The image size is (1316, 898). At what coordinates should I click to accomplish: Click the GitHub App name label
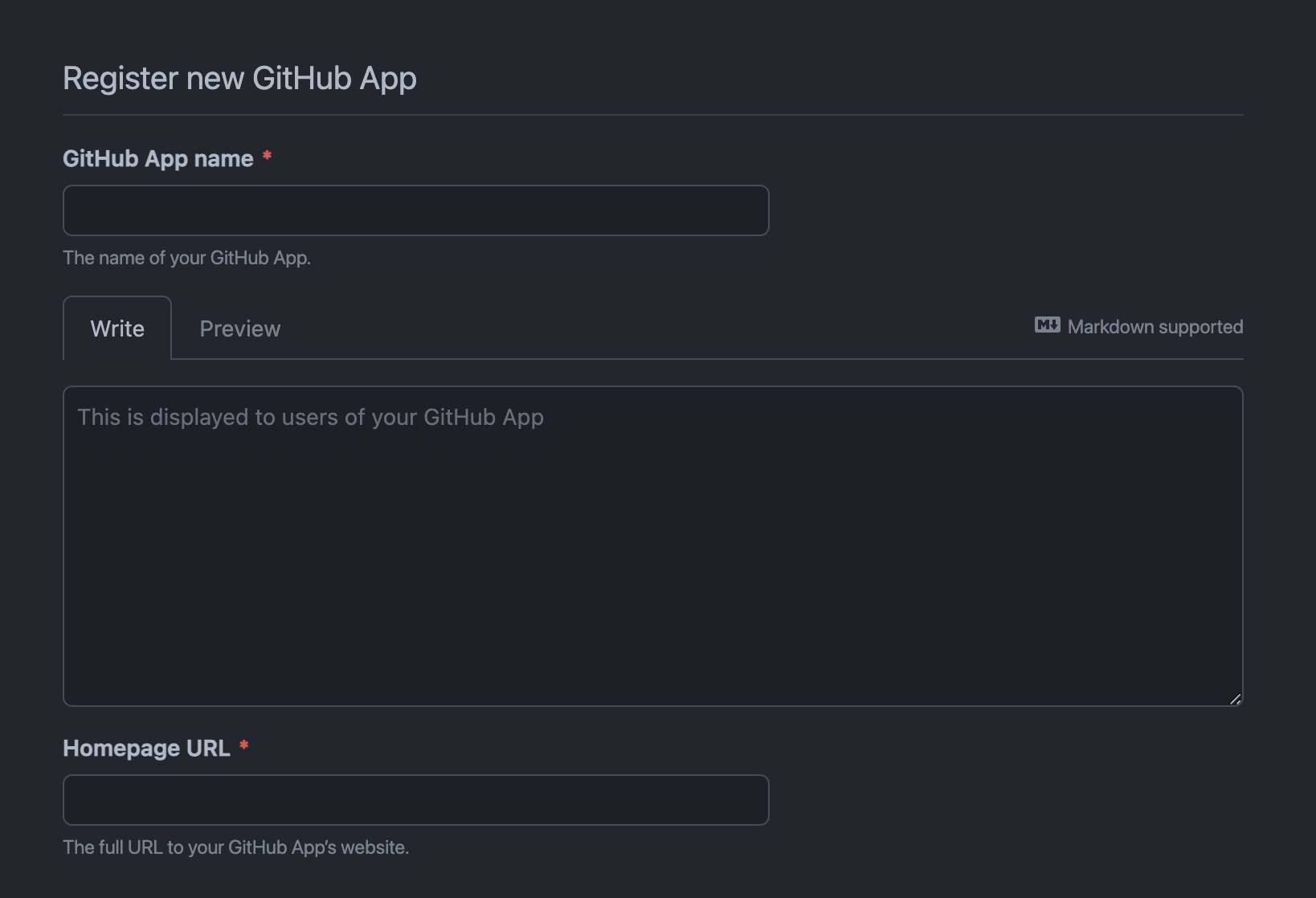pos(158,159)
